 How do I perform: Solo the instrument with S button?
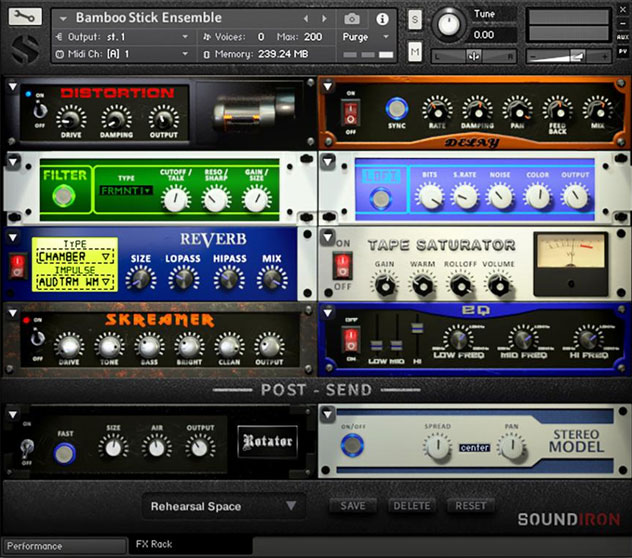[414, 18]
